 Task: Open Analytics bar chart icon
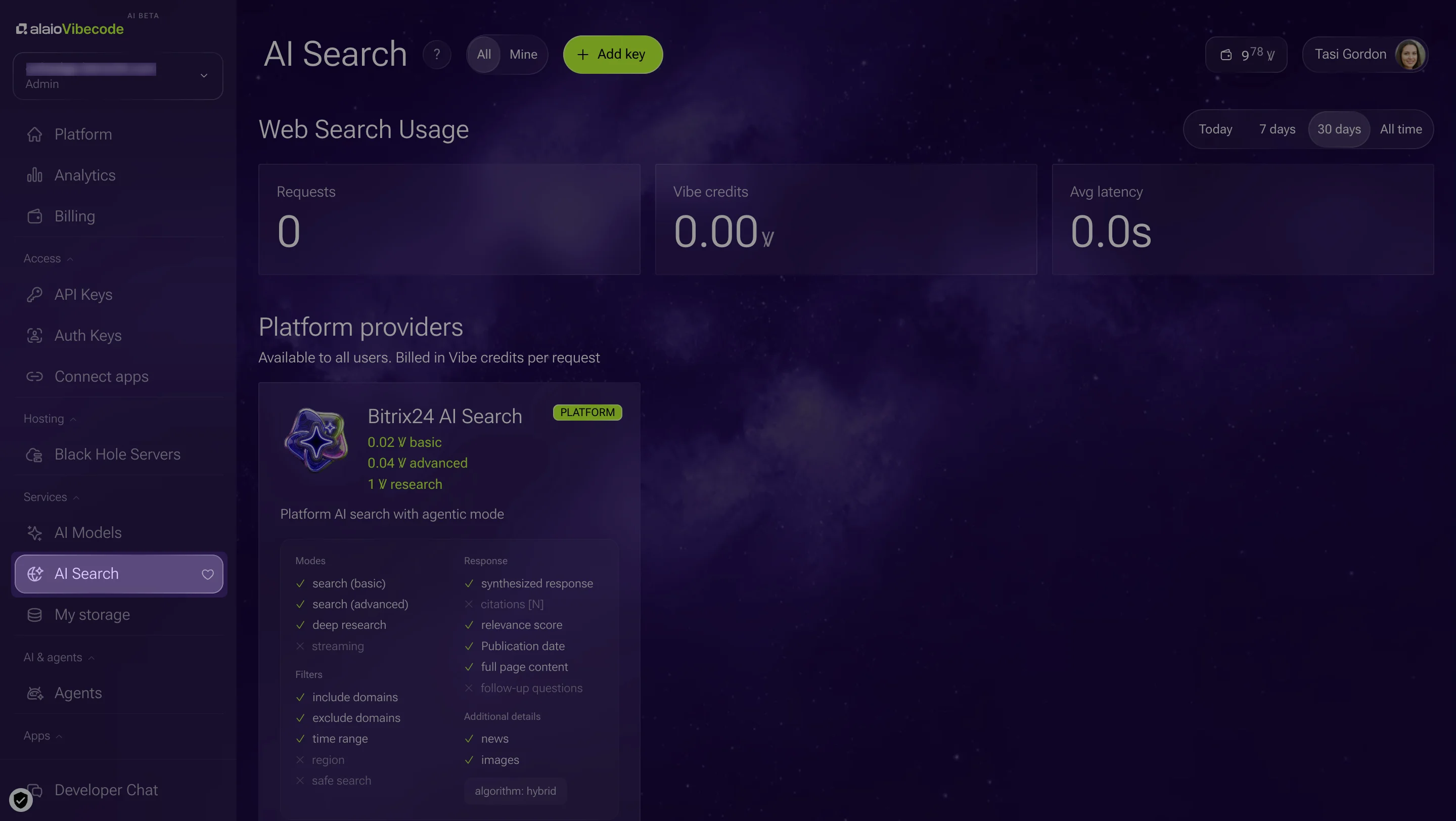[34, 175]
